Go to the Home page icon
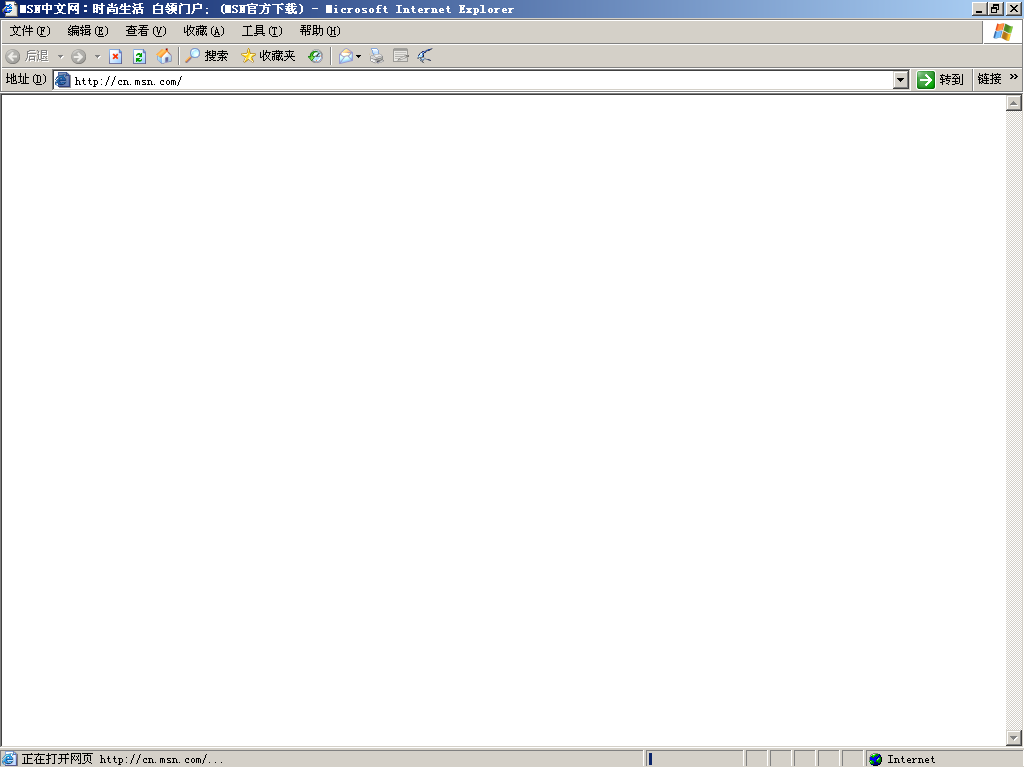This screenshot has height=768, width=1024. tap(164, 56)
